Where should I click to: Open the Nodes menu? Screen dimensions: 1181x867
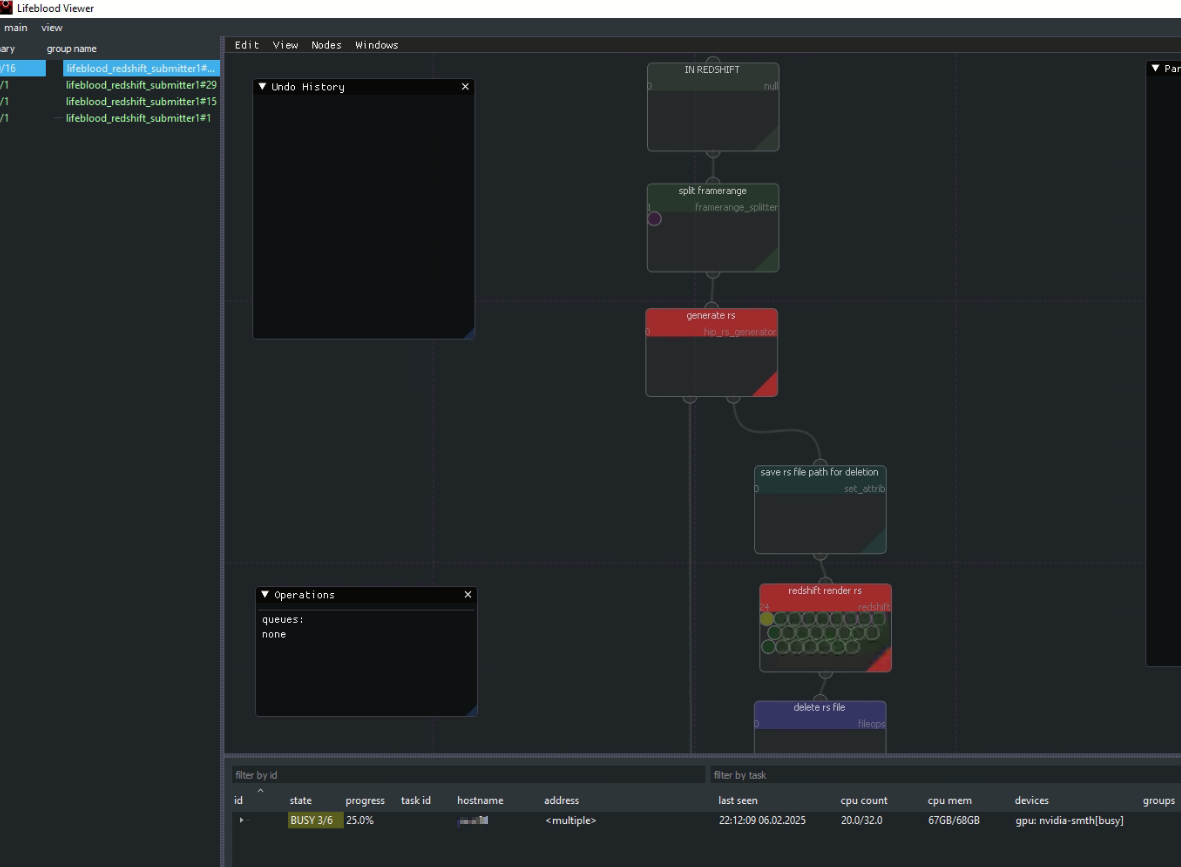(326, 45)
